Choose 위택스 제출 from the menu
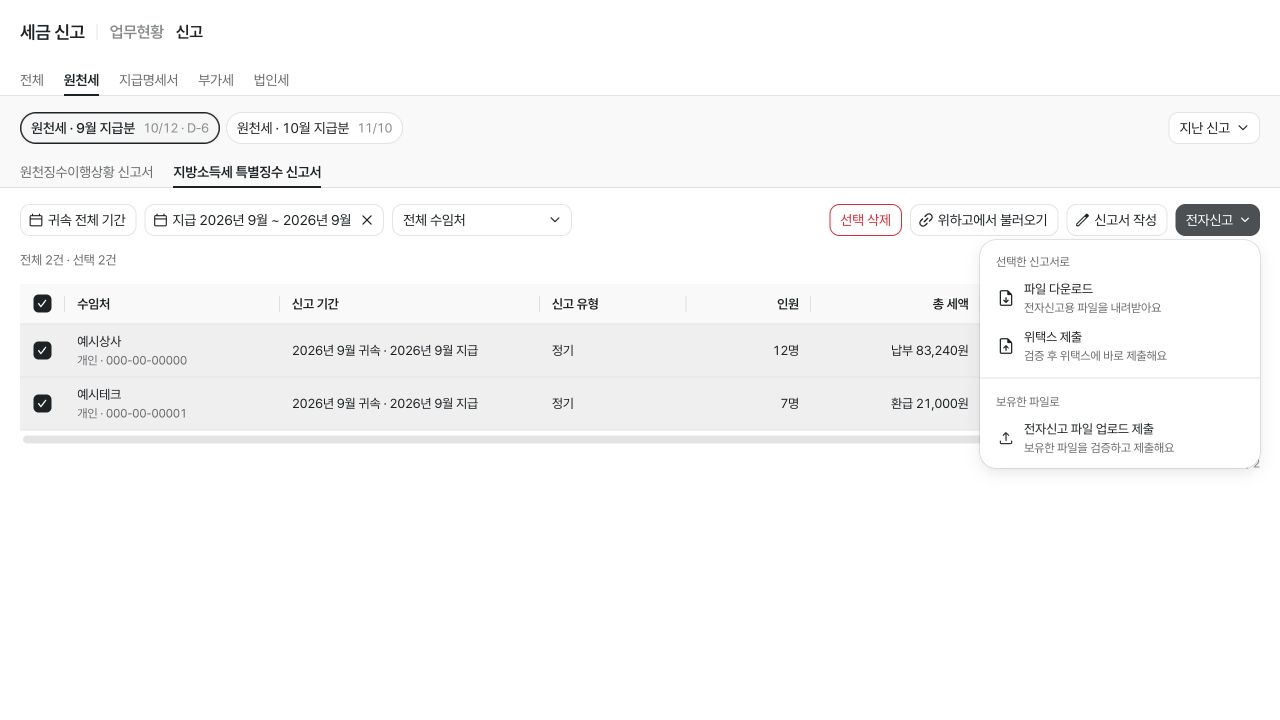The height and width of the screenshot is (720, 1280). [x=1120, y=346]
